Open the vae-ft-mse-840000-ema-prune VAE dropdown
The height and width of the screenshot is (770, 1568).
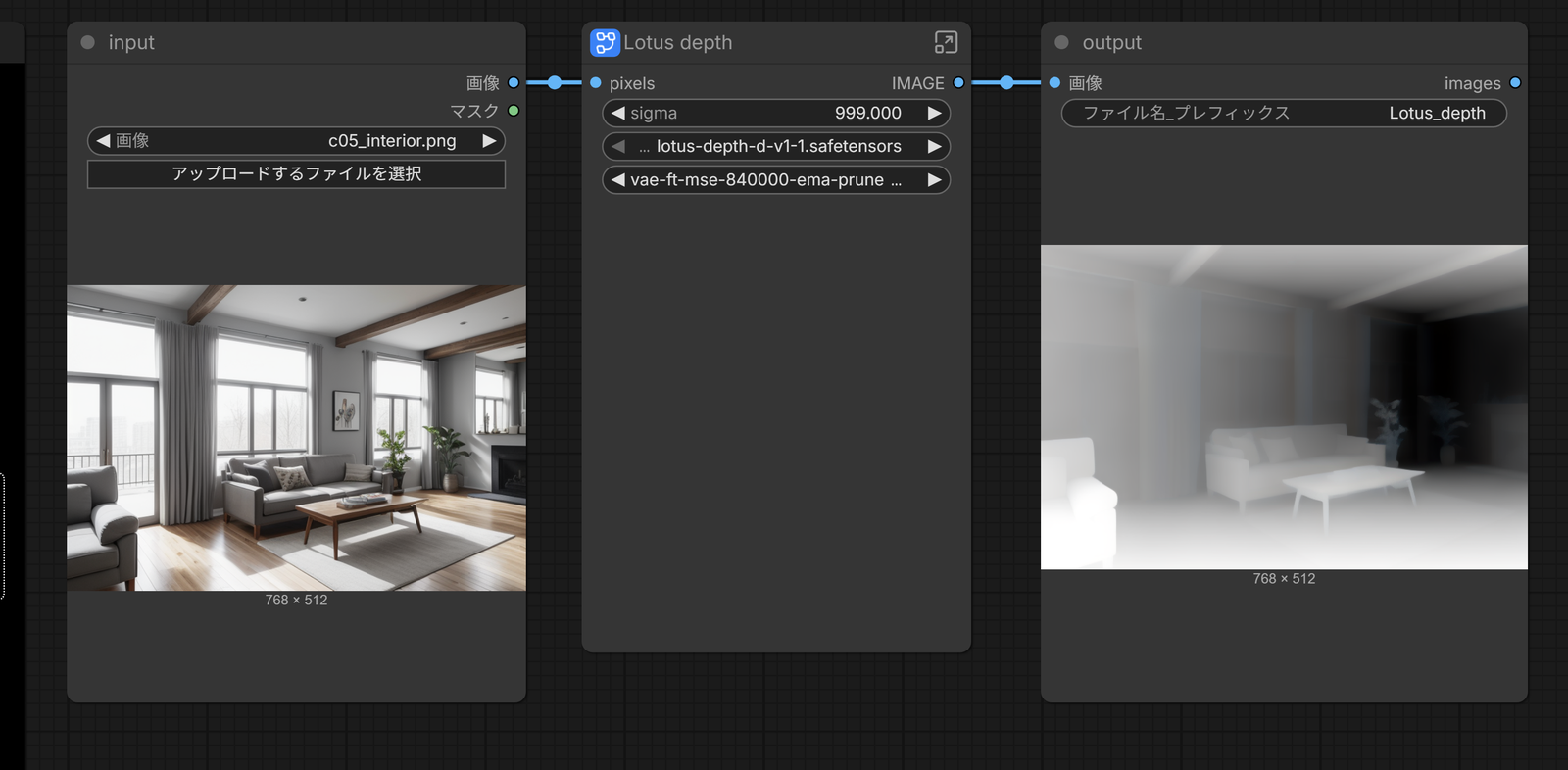(x=776, y=180)
